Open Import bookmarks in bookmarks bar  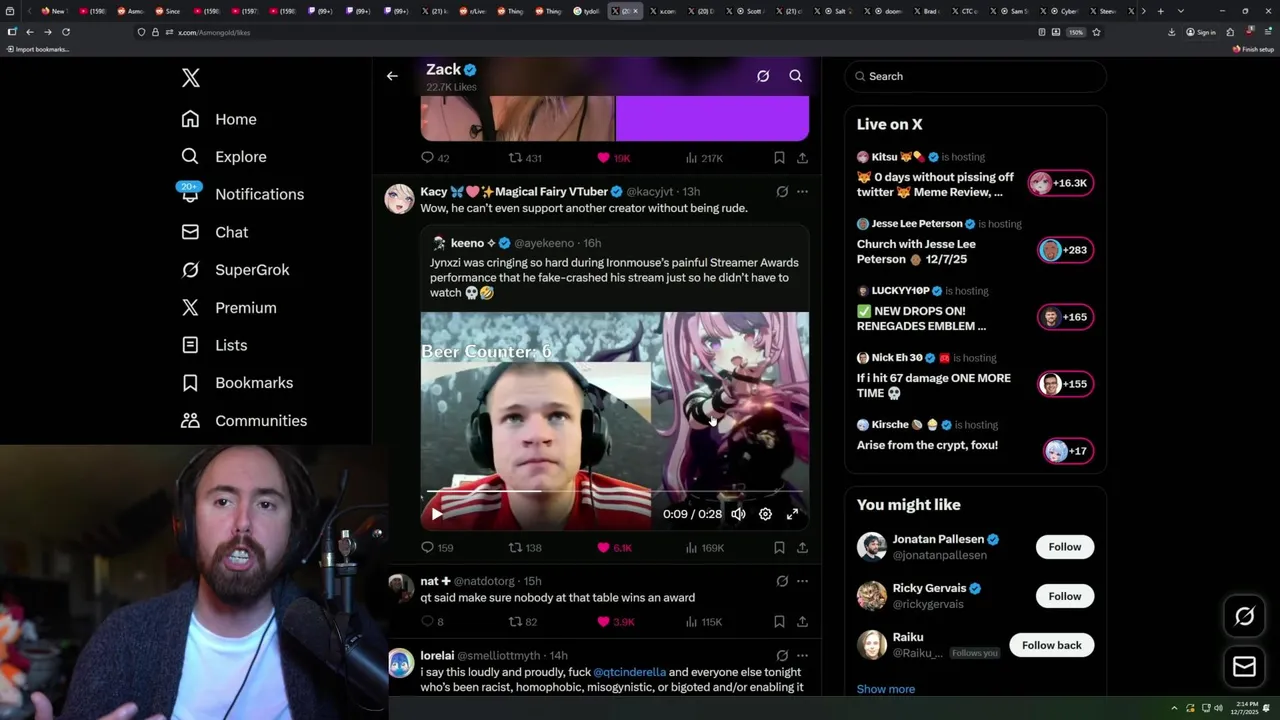[38, 49]
